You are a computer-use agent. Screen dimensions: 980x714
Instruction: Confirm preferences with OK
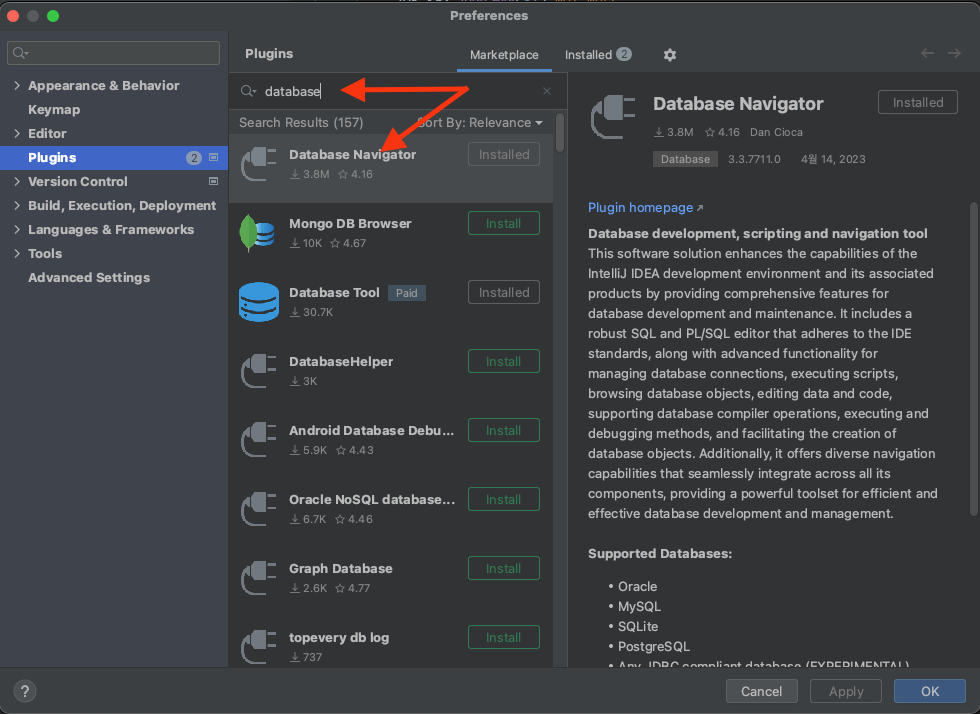pos(929,691)
